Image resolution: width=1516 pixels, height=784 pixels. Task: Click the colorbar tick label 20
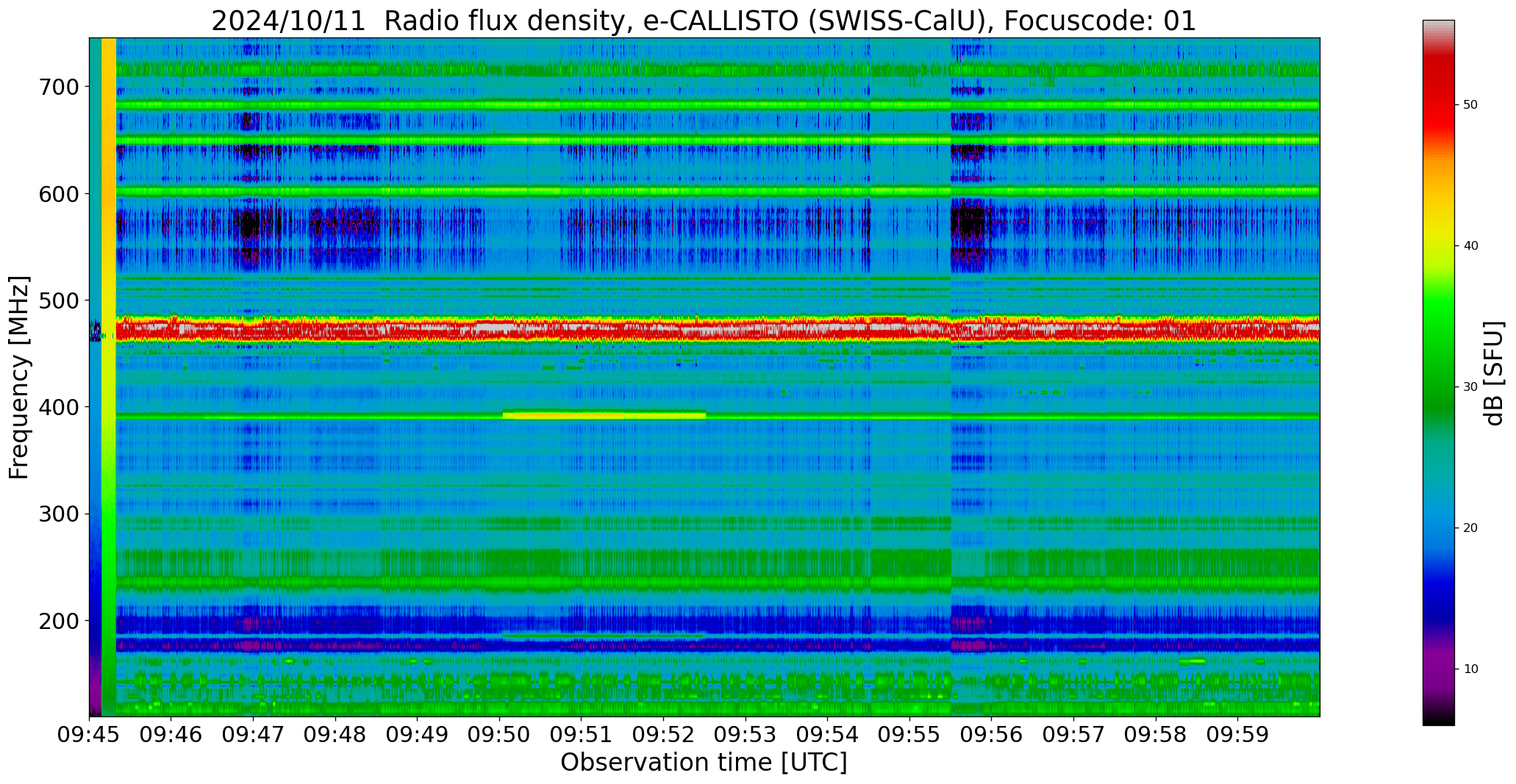1470,528
